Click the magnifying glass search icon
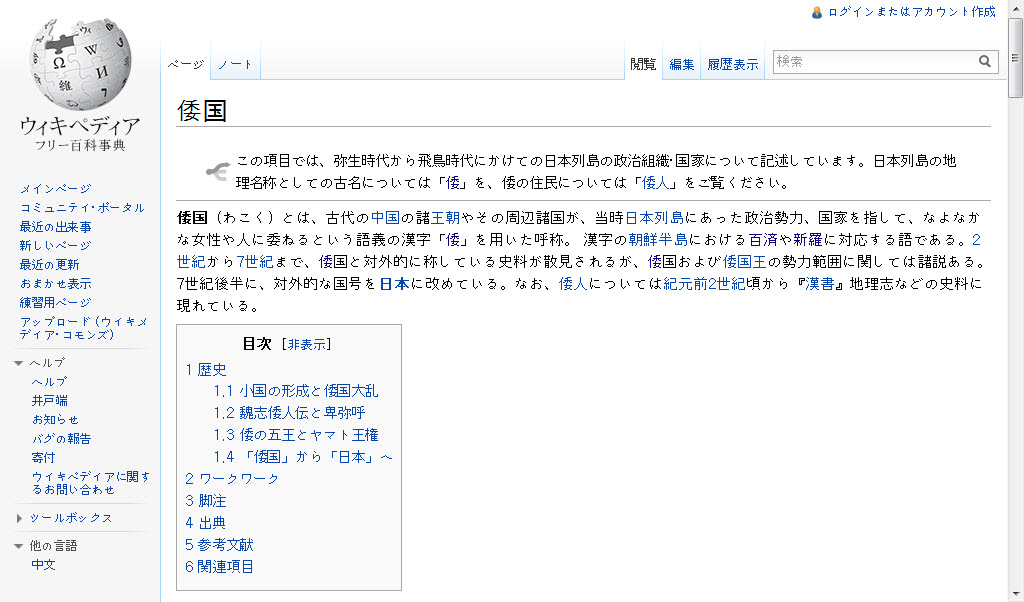The height and width of the screenshot is (602, 1024). (x=985, y=62)
